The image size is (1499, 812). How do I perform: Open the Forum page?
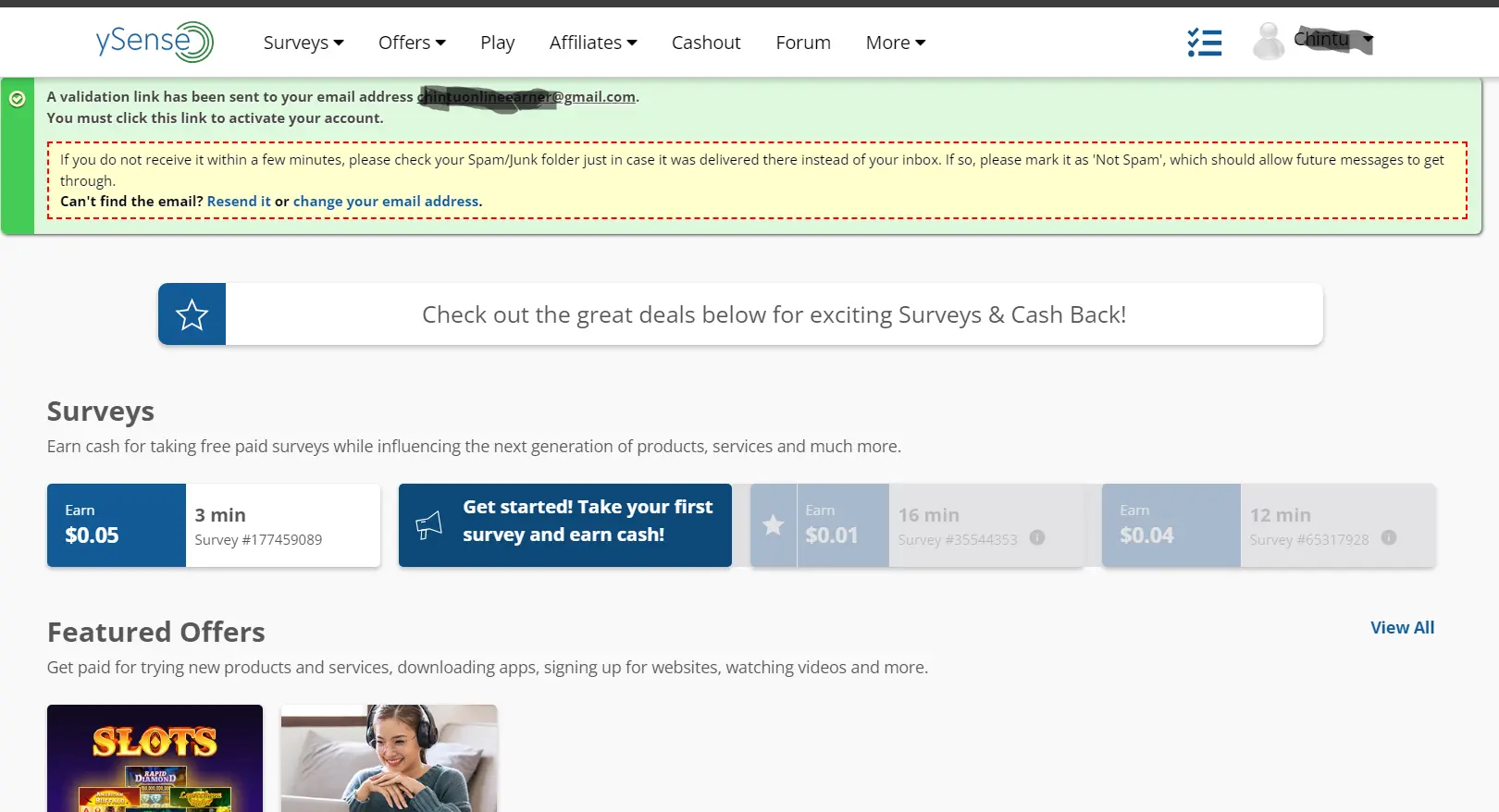(x=803, y=43)
